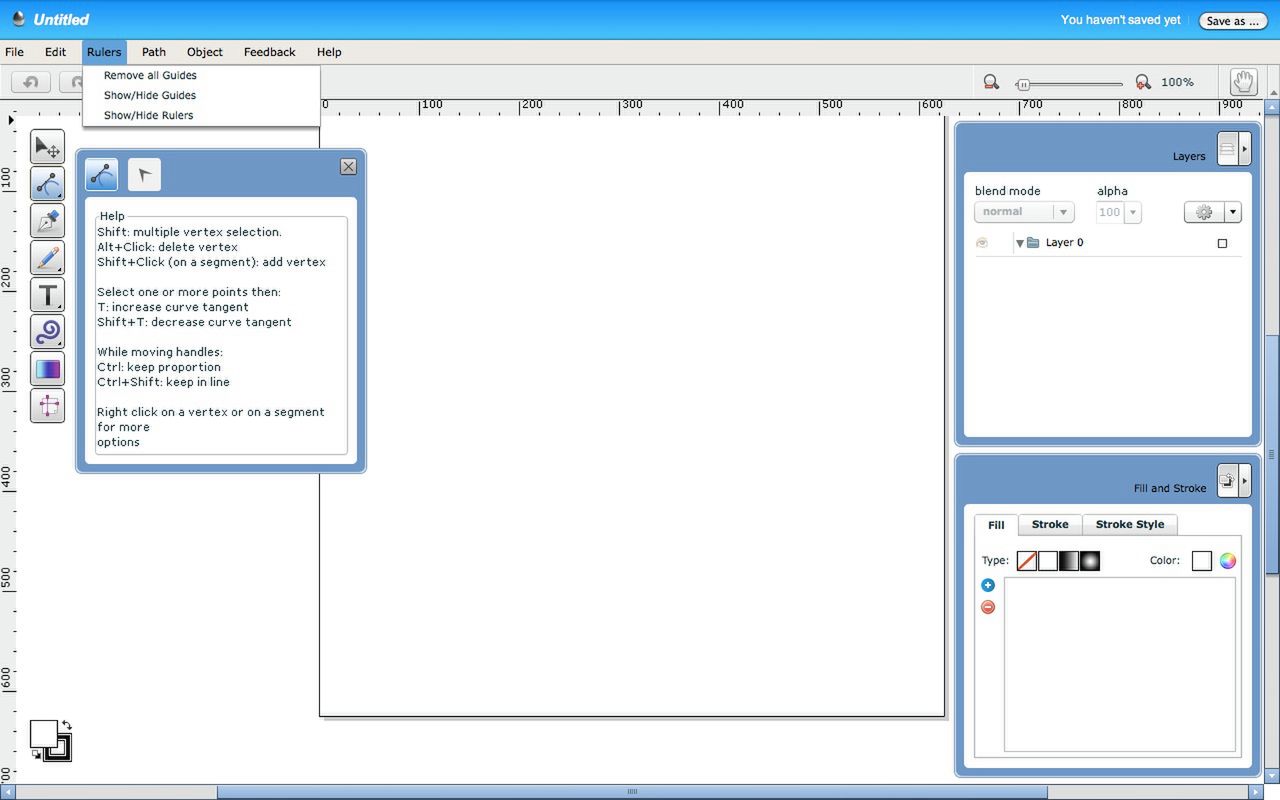Tick the Layer 0 checkbox
The image size is (1280, 800).
point(1222,243)
